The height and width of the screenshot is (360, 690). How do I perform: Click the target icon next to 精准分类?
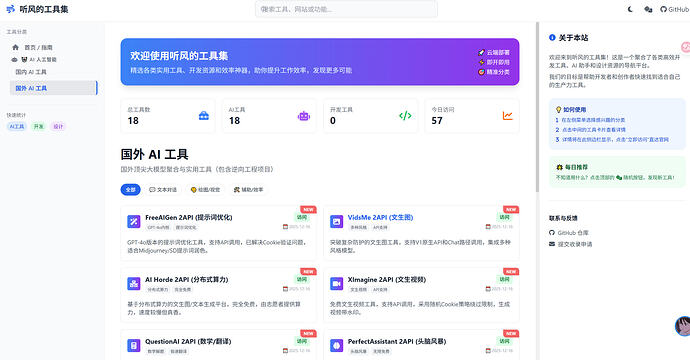click(481, 72)
